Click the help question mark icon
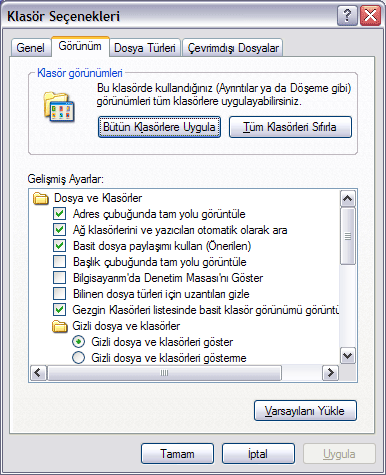The height and width of the screenshot is (475, 386). [x=347, y=16]
